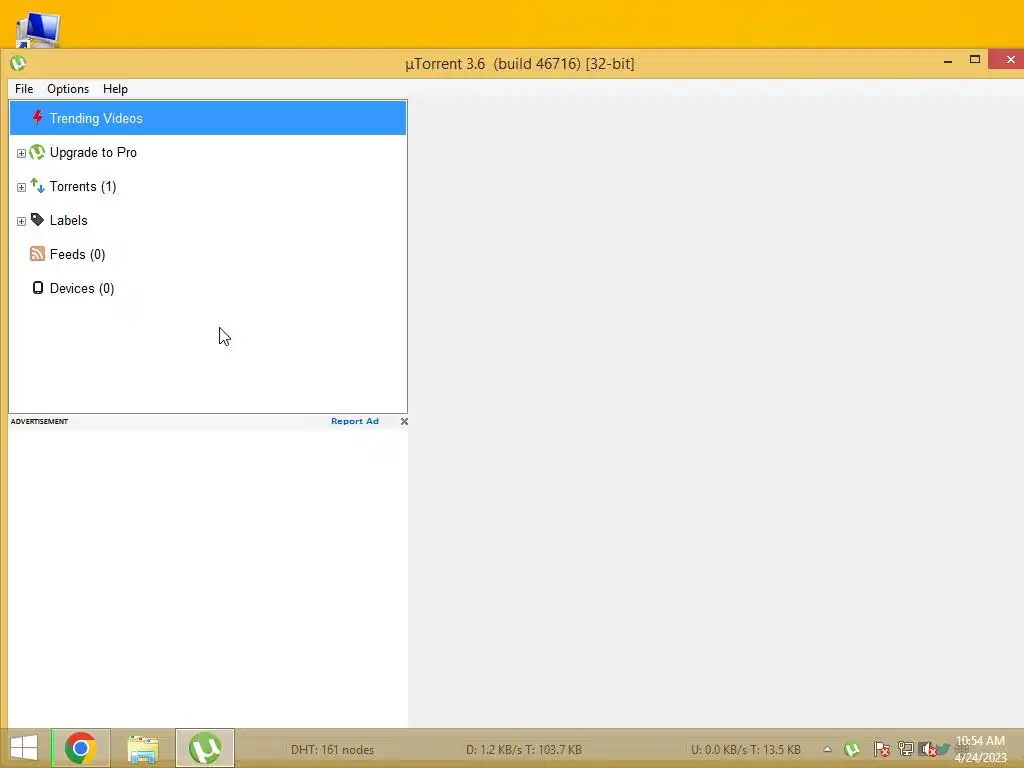Click the Devices phone icon
The image size is (1024, 768).
pyautogui.click(x=38, y=288)
